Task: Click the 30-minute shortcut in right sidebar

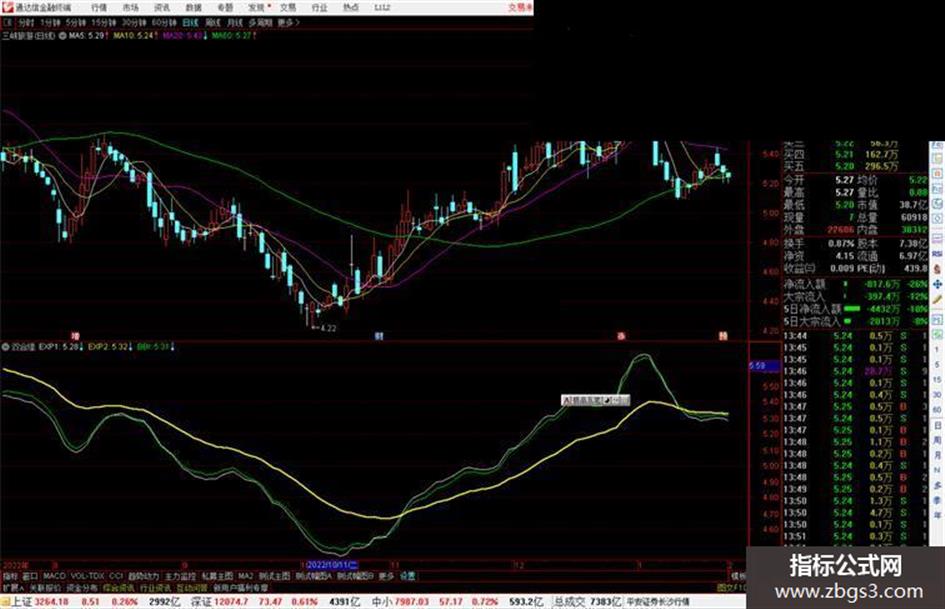Action: pos(938,395)
